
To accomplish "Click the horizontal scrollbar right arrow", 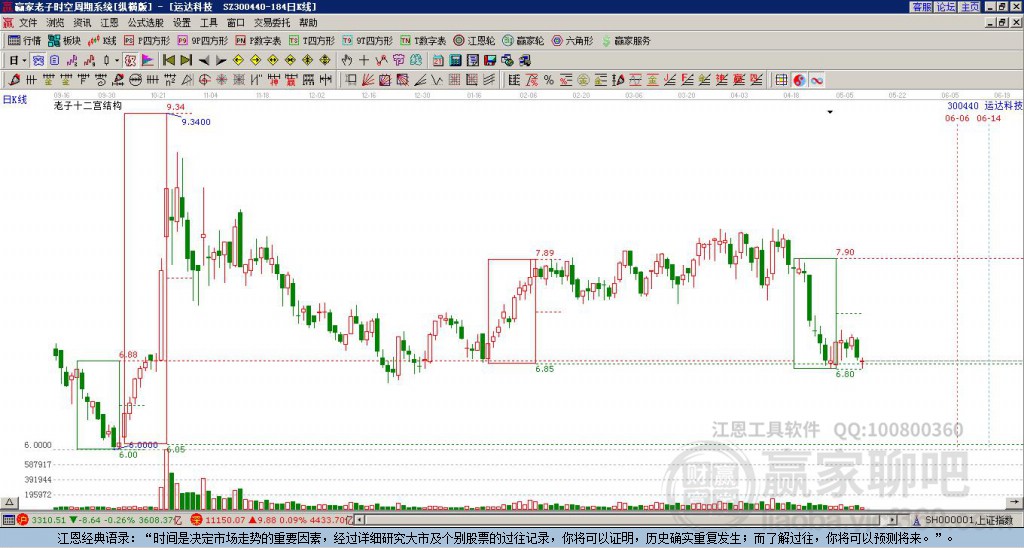I will pyautogui.click(x=893, y=520).
